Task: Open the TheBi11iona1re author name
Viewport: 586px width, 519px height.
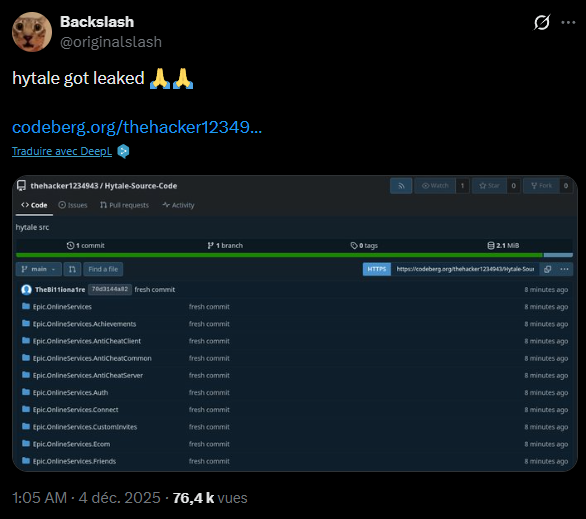Action: pyautogui.click(x=60, y=290)
